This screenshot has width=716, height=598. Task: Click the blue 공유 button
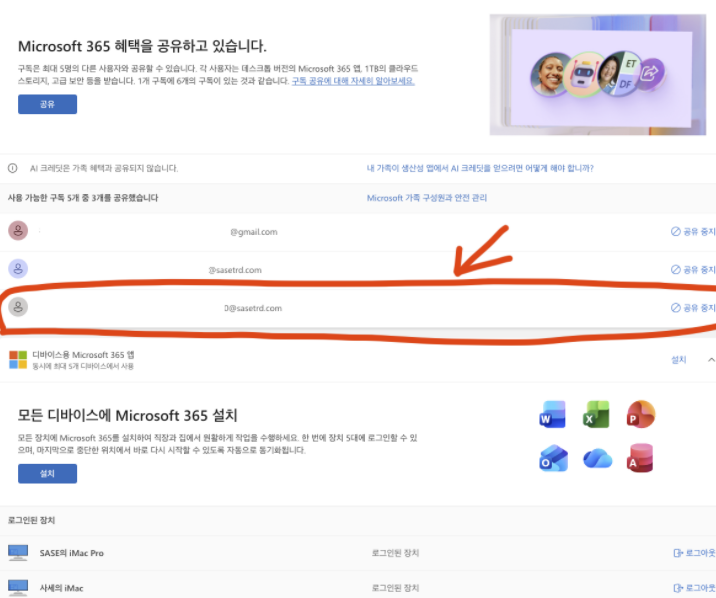(47, 104)
